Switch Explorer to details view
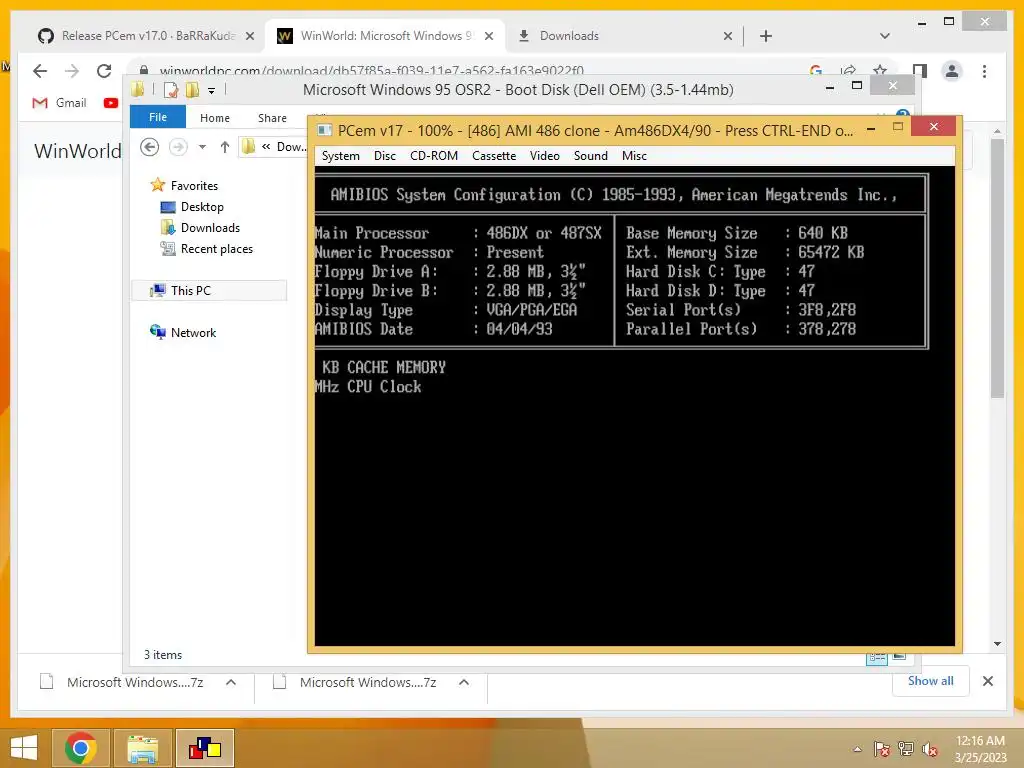Screen dimensions: 1024x768 click(x=876, y=658)
